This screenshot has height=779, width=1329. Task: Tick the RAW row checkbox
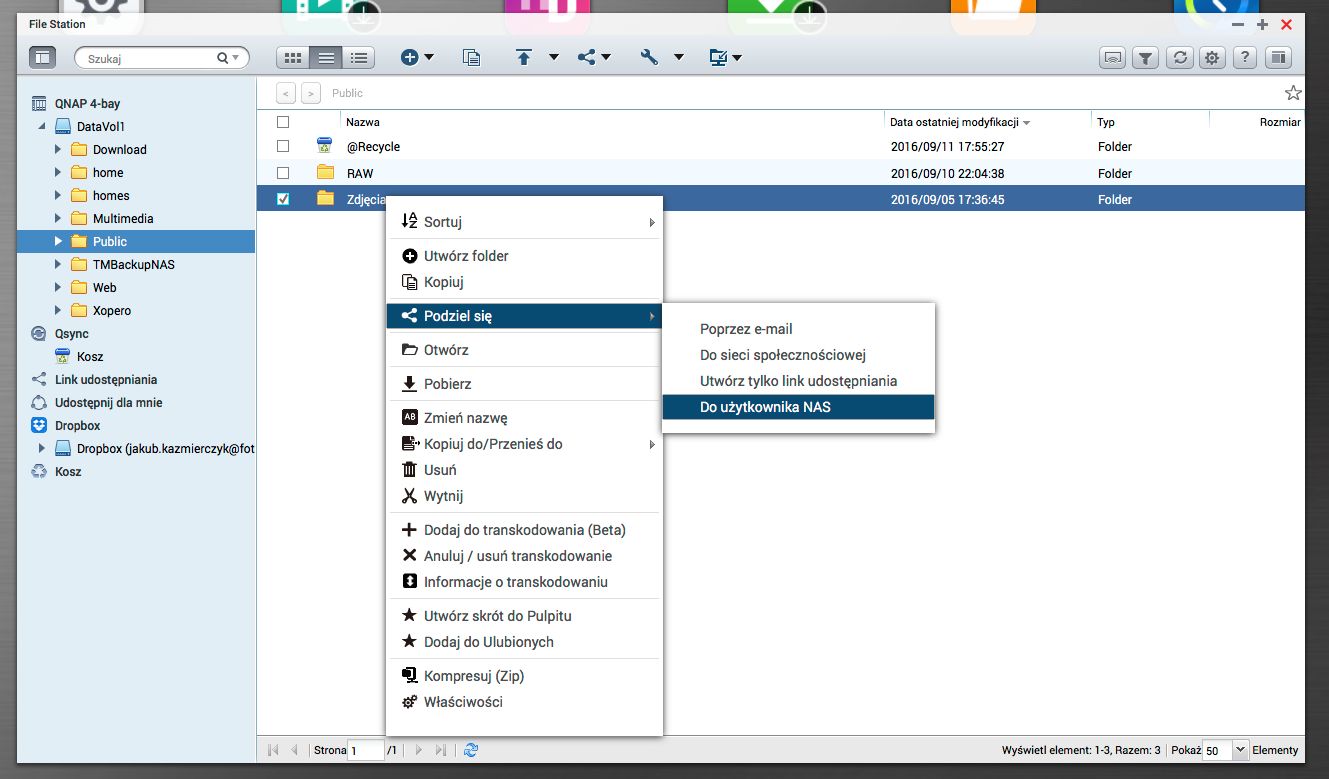pos(283,173)
